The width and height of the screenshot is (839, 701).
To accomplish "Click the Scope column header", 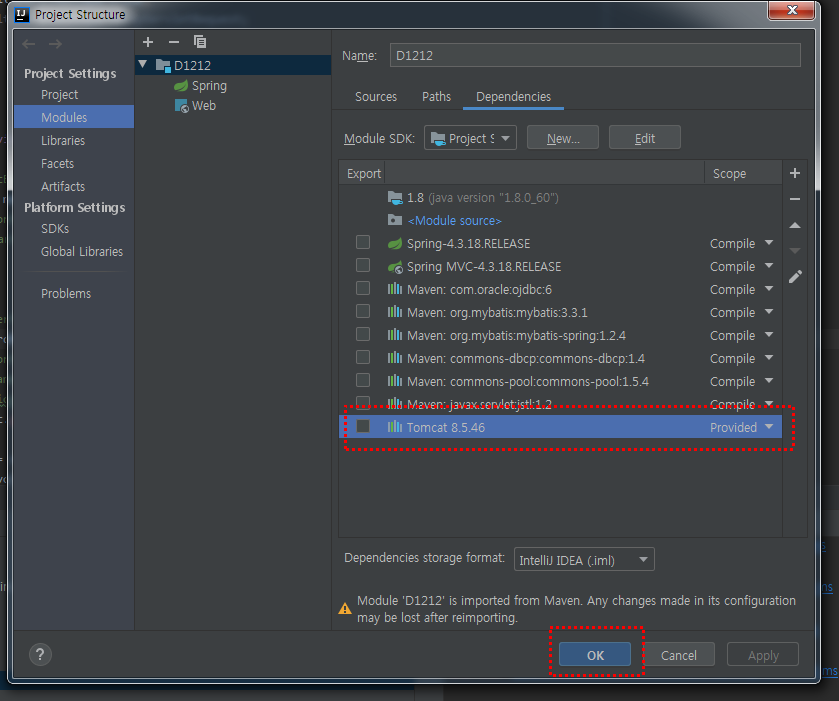I will (743, 173).
